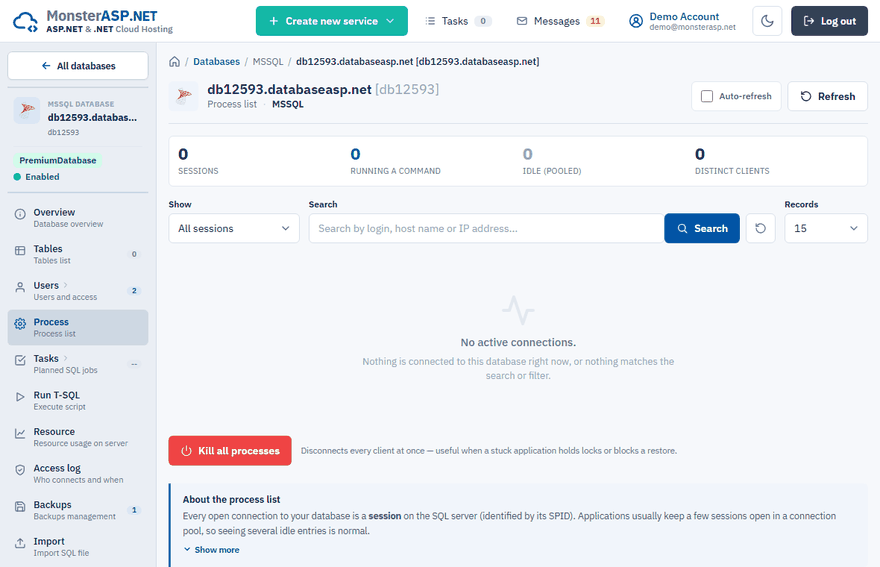880x567 pixels.
Task: Click the SESSIONS count stat
Action: click(x=198, y=161)
